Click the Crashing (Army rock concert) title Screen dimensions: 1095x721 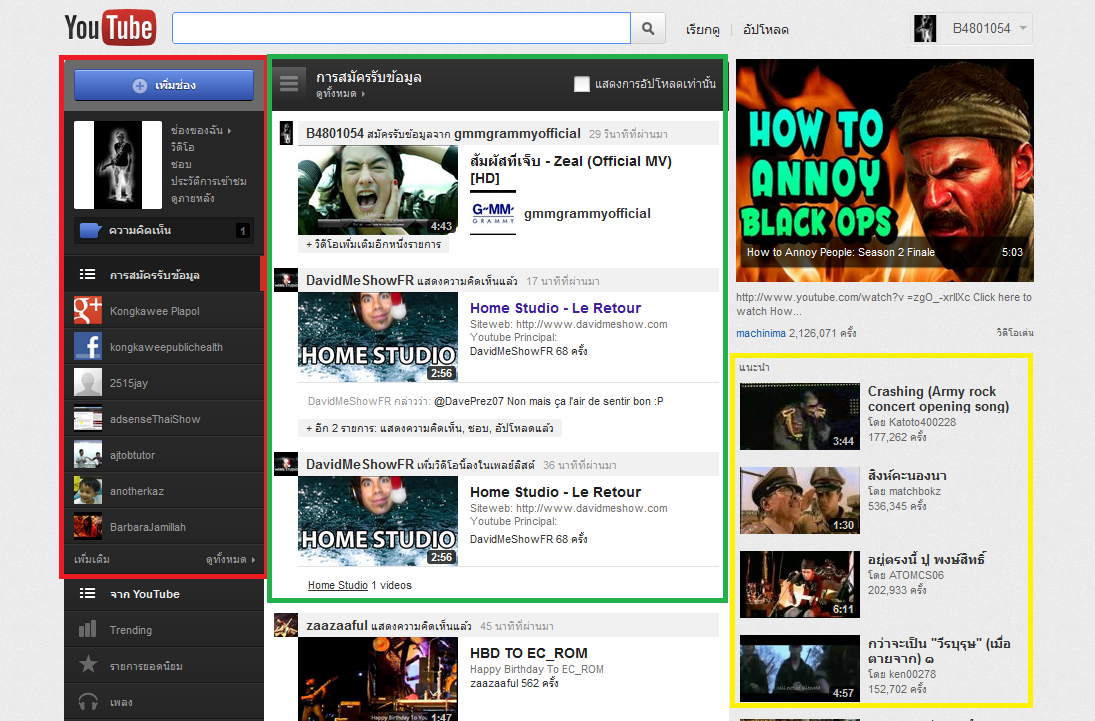pyautogui.click(x=938, y=399)
